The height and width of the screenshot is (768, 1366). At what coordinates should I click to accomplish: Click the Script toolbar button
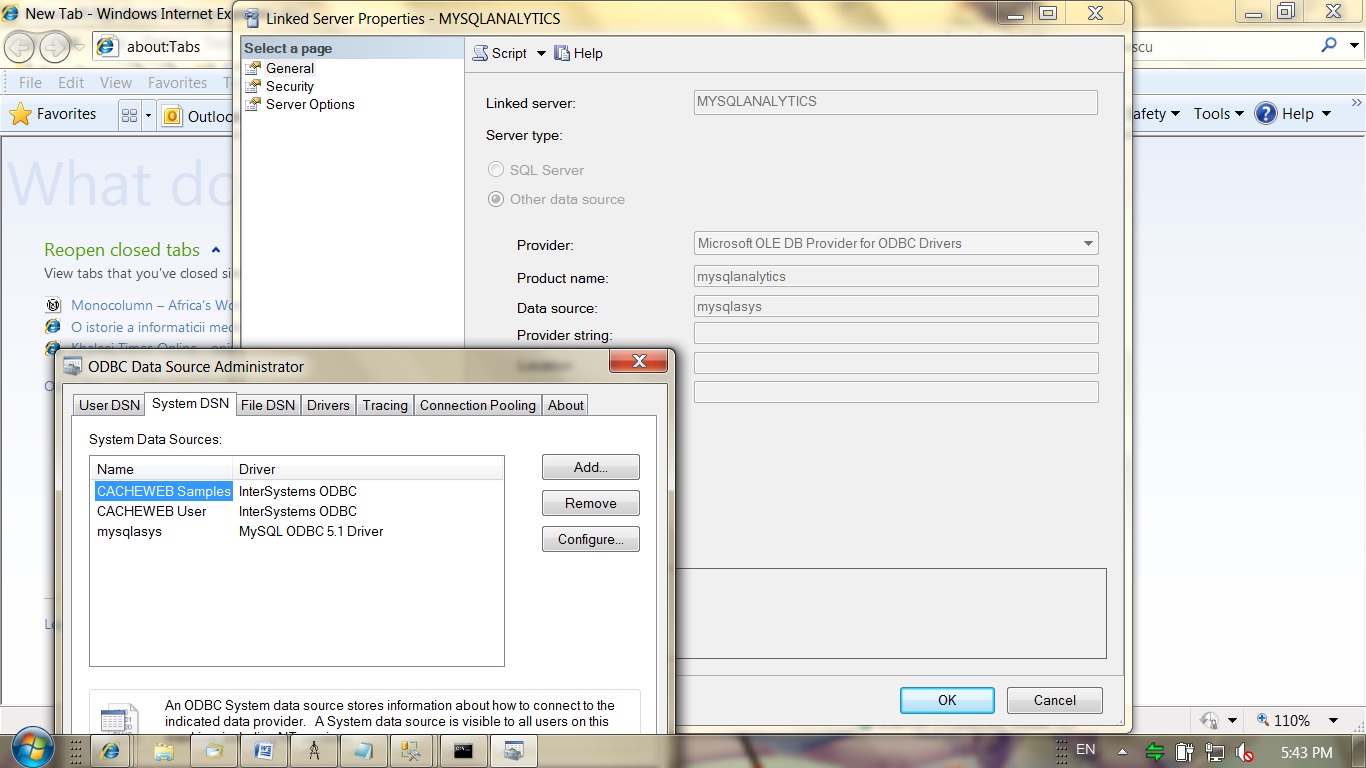pos(500,53)
